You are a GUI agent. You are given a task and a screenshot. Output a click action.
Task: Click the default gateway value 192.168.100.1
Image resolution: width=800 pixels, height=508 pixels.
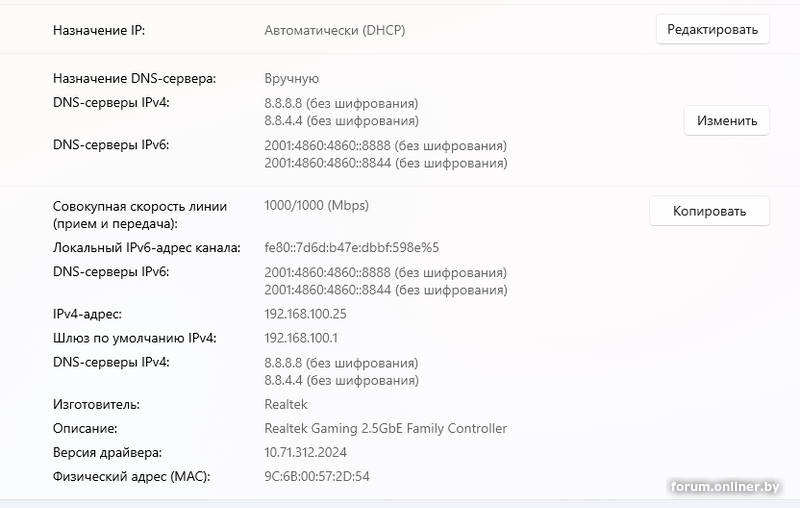(301, 338)
